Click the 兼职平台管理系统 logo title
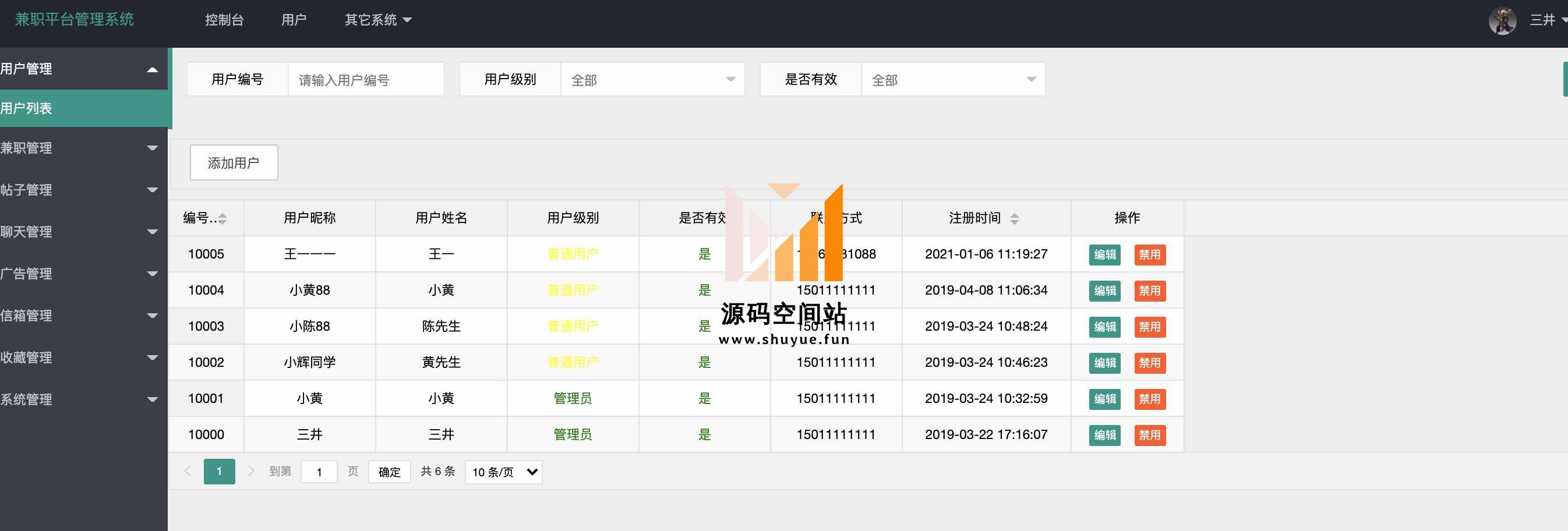This screenshot has height=531, width=1568. coord(74,19)
